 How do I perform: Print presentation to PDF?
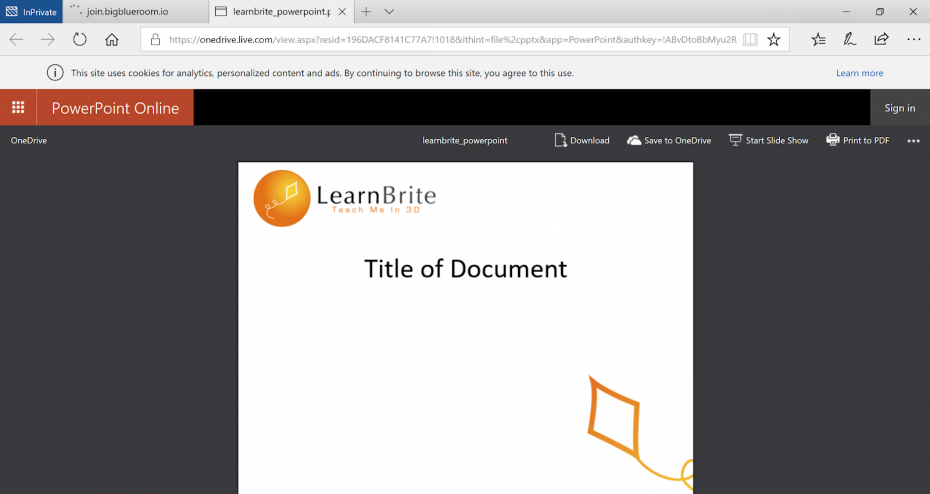[858, 141]
